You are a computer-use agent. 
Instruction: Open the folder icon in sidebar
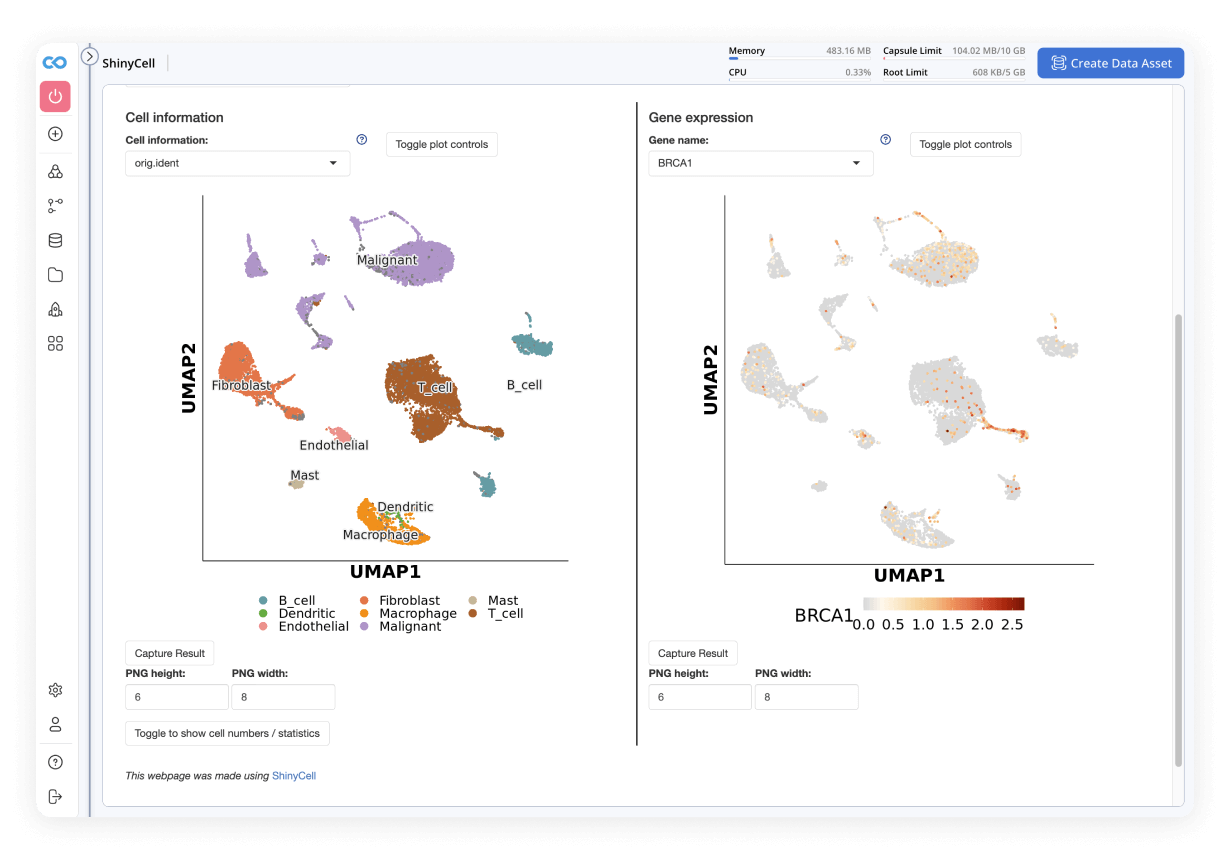coord(55,275)
